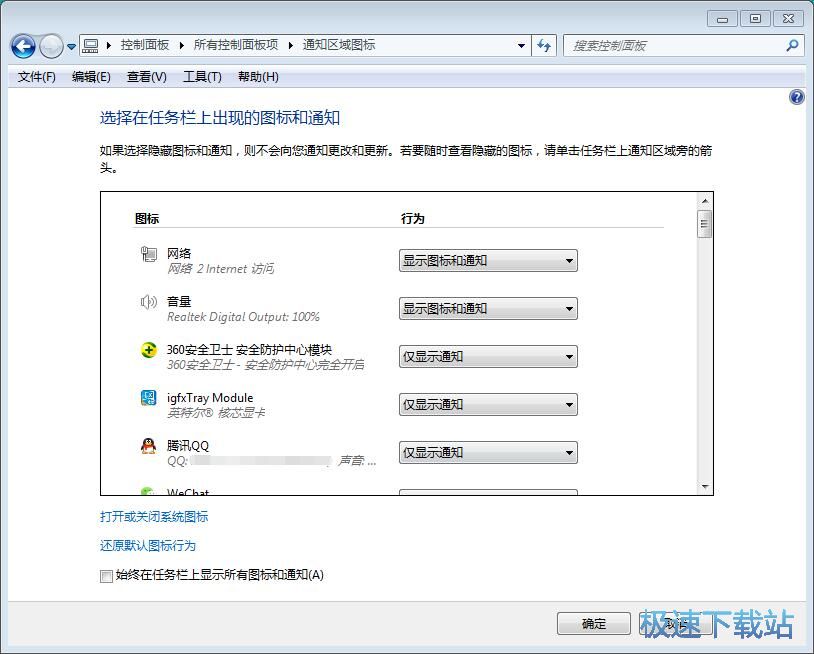Check 始终在任务栏上显示所有图标和通知

[x=106, y=576]
